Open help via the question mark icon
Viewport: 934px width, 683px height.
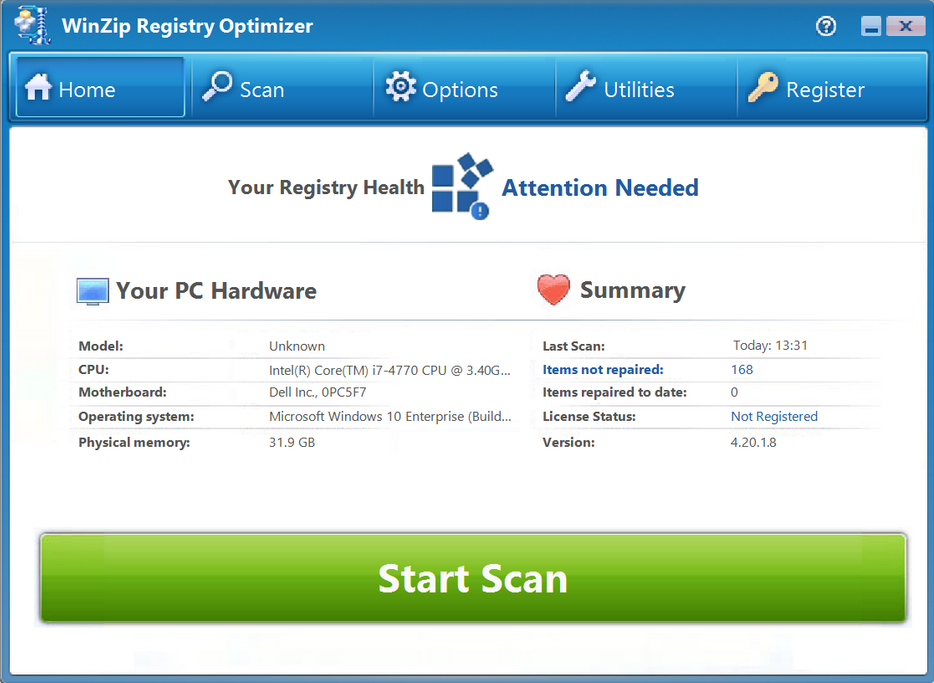pyautogui.click(x=826, y=26)
